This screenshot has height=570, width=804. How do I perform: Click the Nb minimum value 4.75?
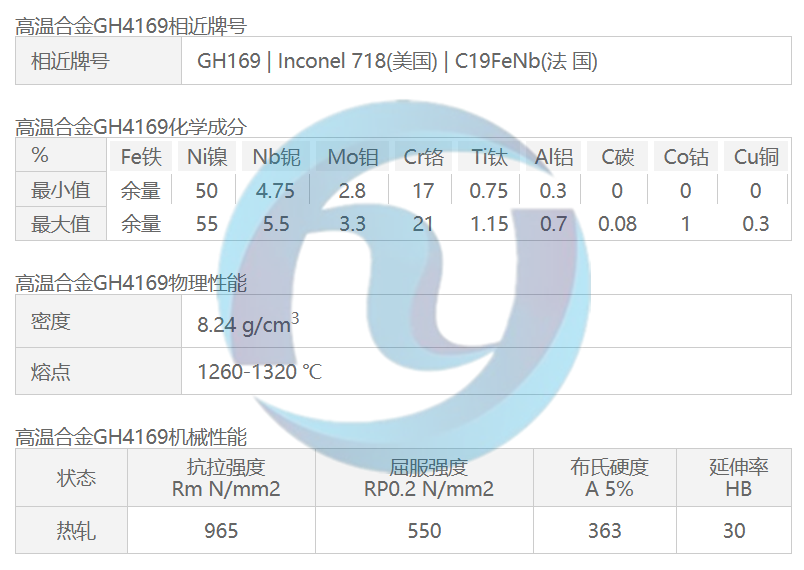coord(275,191)
